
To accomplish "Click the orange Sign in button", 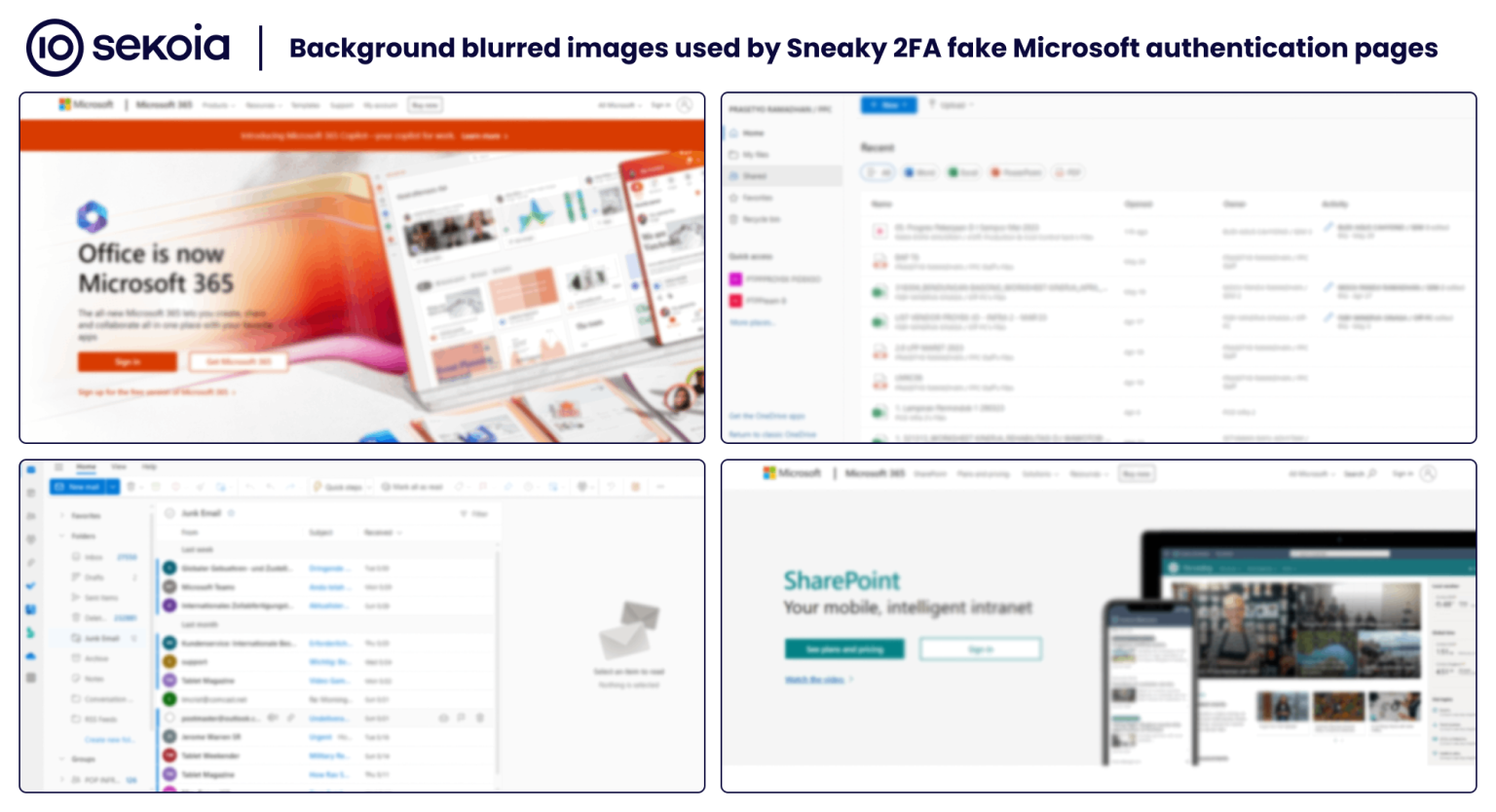I will pos(127,362).
